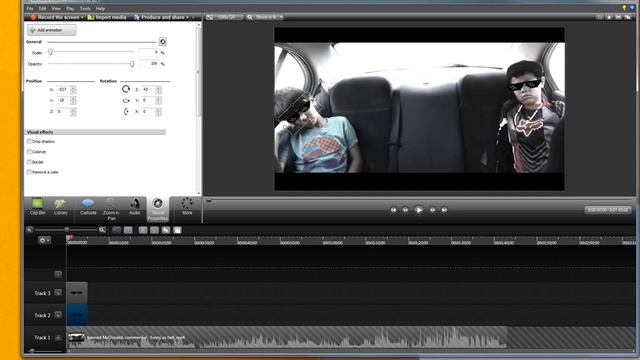
Task: Open the Play menu
Action: click(x=70, y=9)
